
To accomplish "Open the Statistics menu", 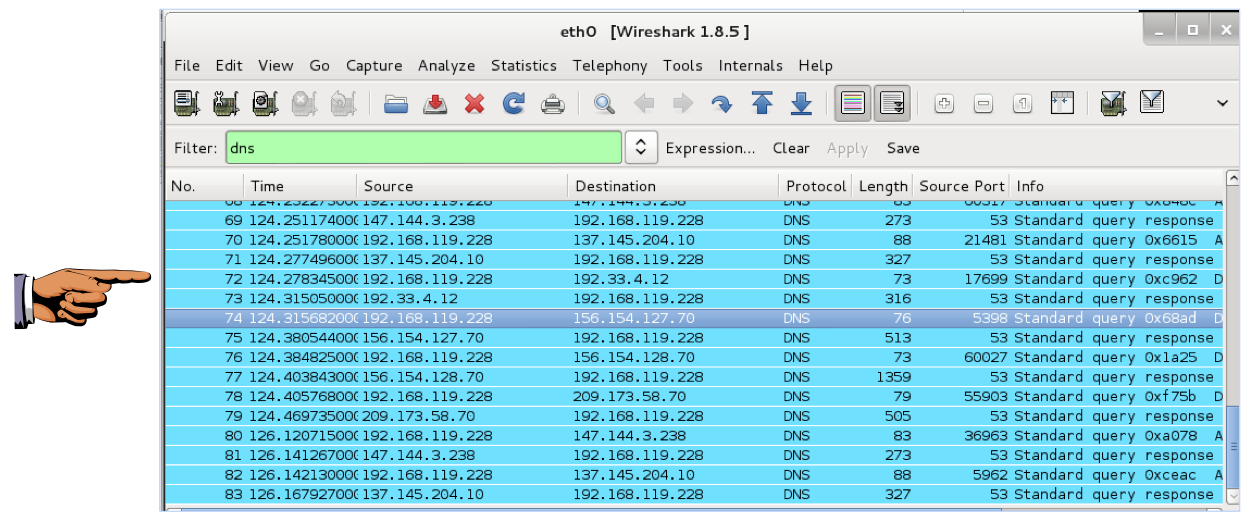I will (x=524, y=65).
